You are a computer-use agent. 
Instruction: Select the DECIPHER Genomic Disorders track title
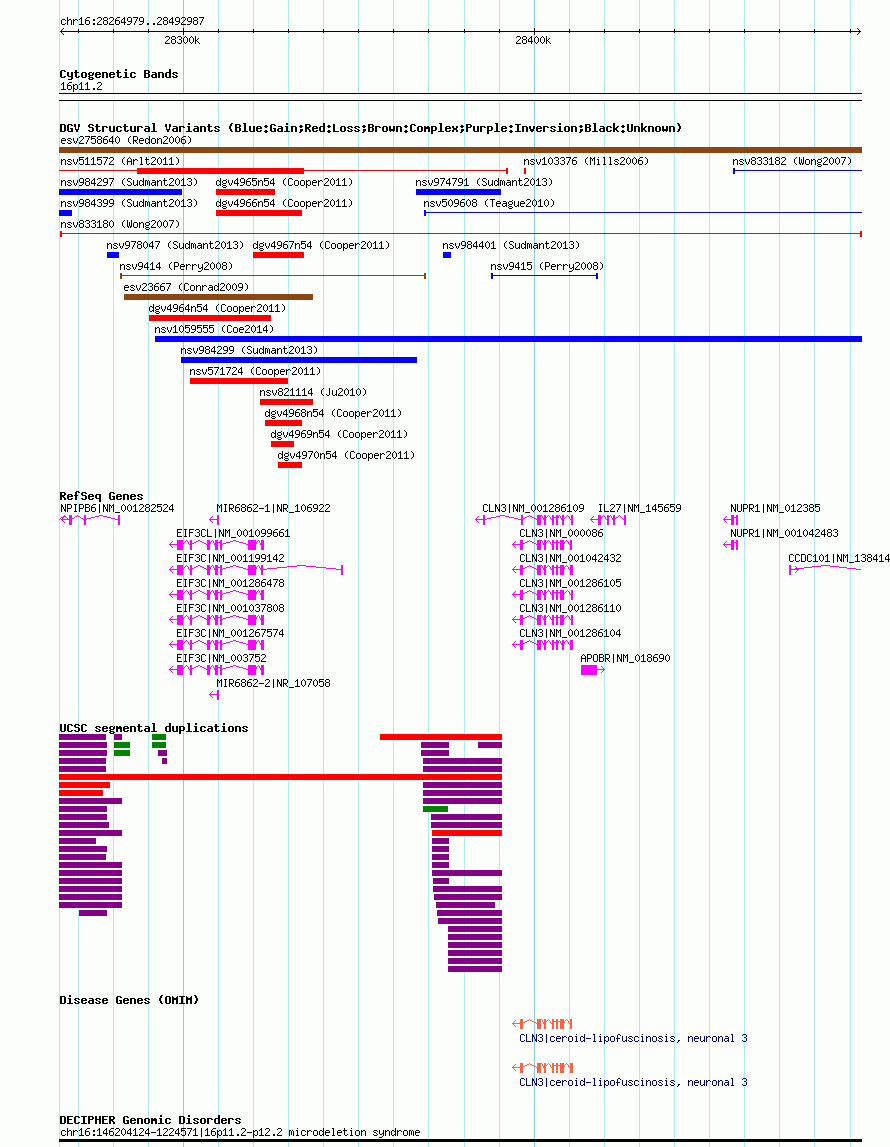click(150, 1120)
